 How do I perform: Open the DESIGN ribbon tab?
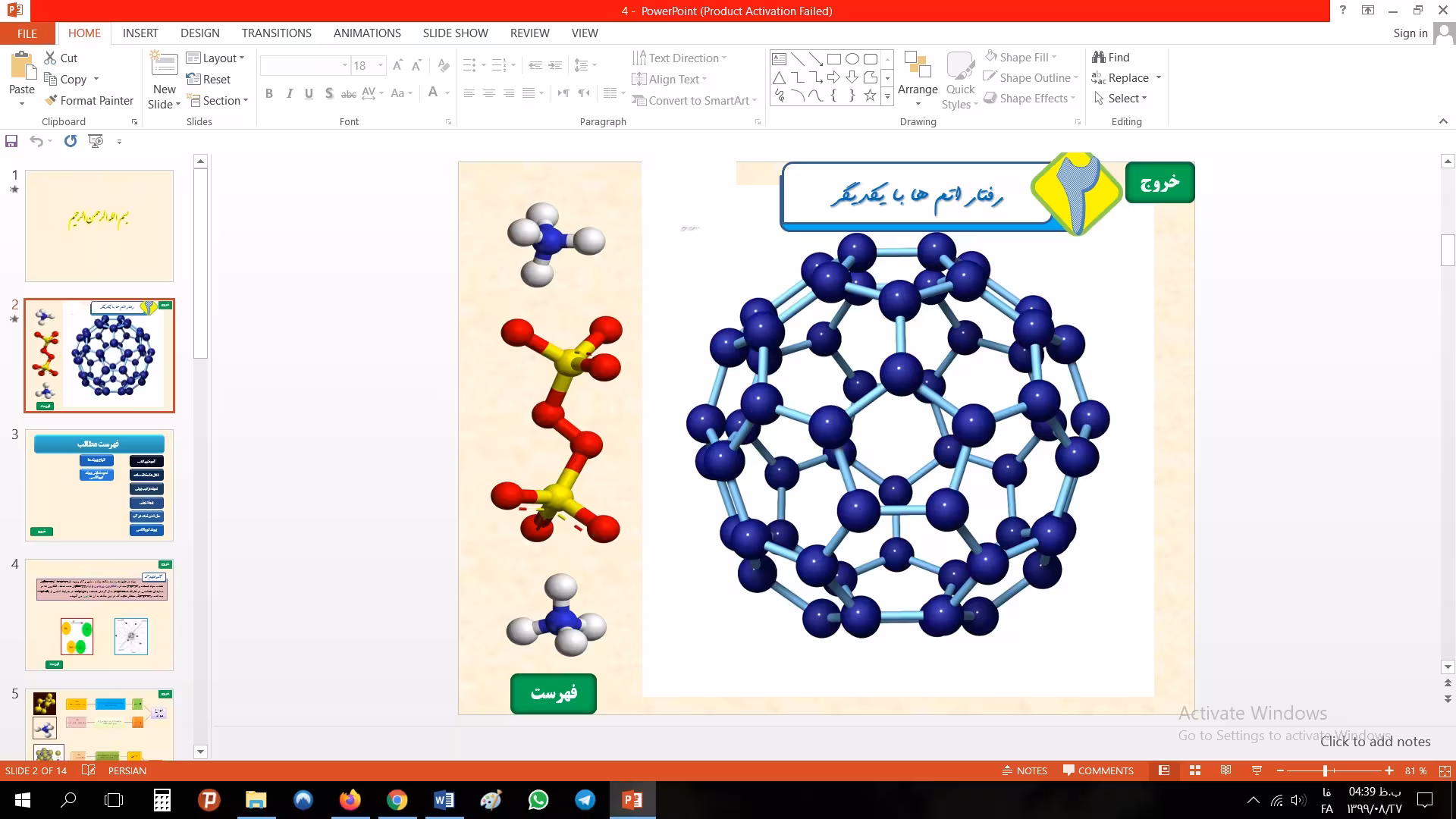(x=200, y=33)
